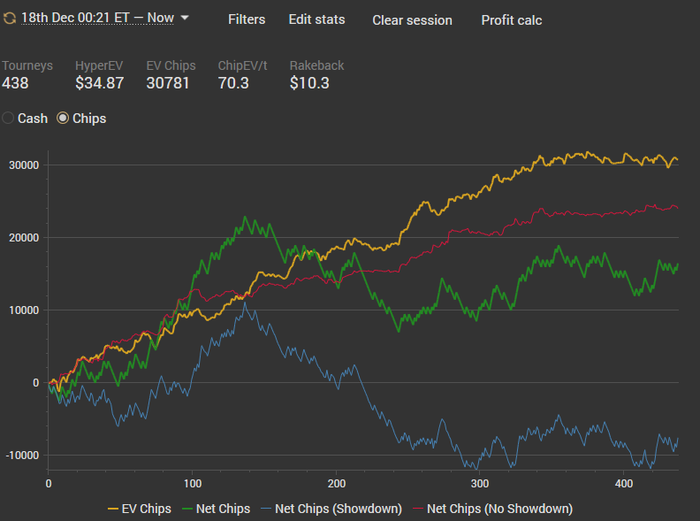Click the Rakeback stat $10.3
Screen dimensions: 700x521
(x=309, y=83)
